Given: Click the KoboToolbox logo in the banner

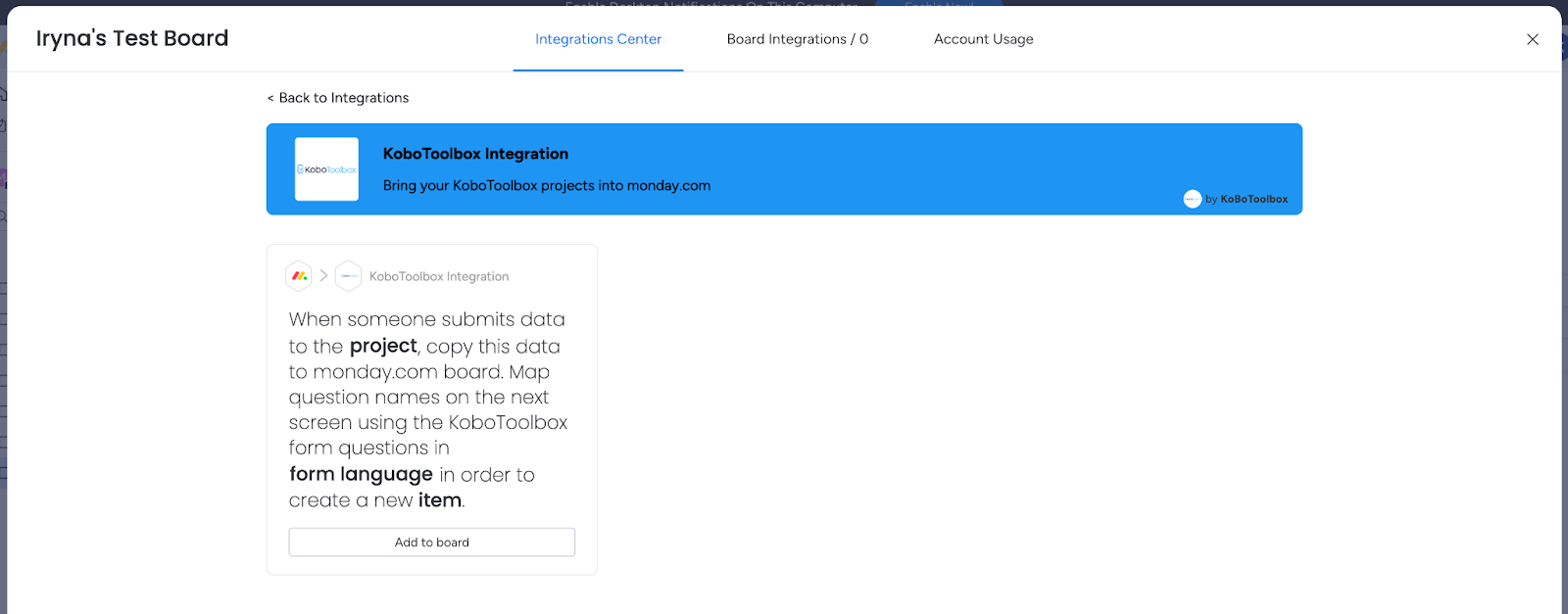Looking at the screenshot, I should coord(326,169).
